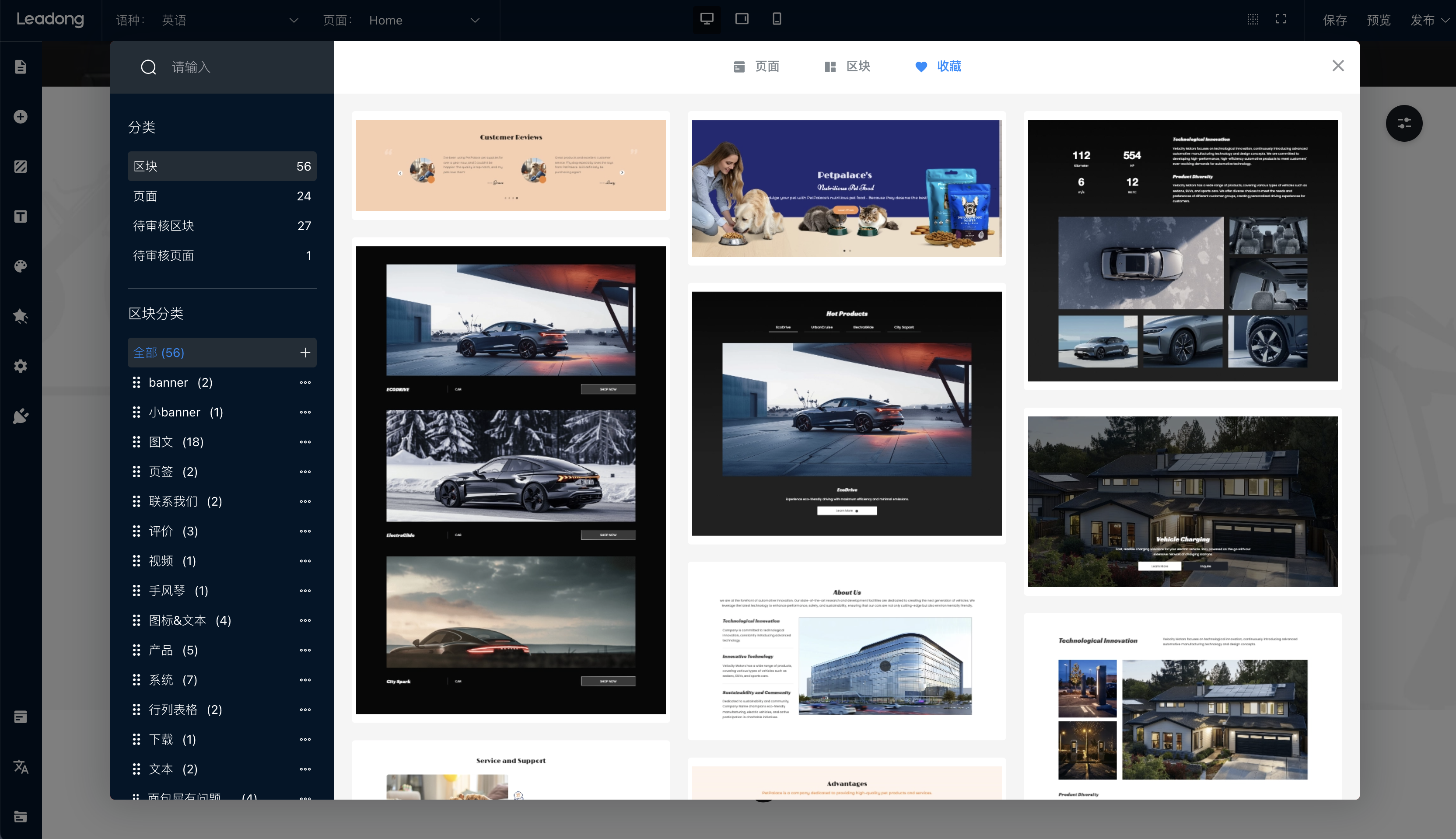Click the 请输入 search input field

pos(231,67)
